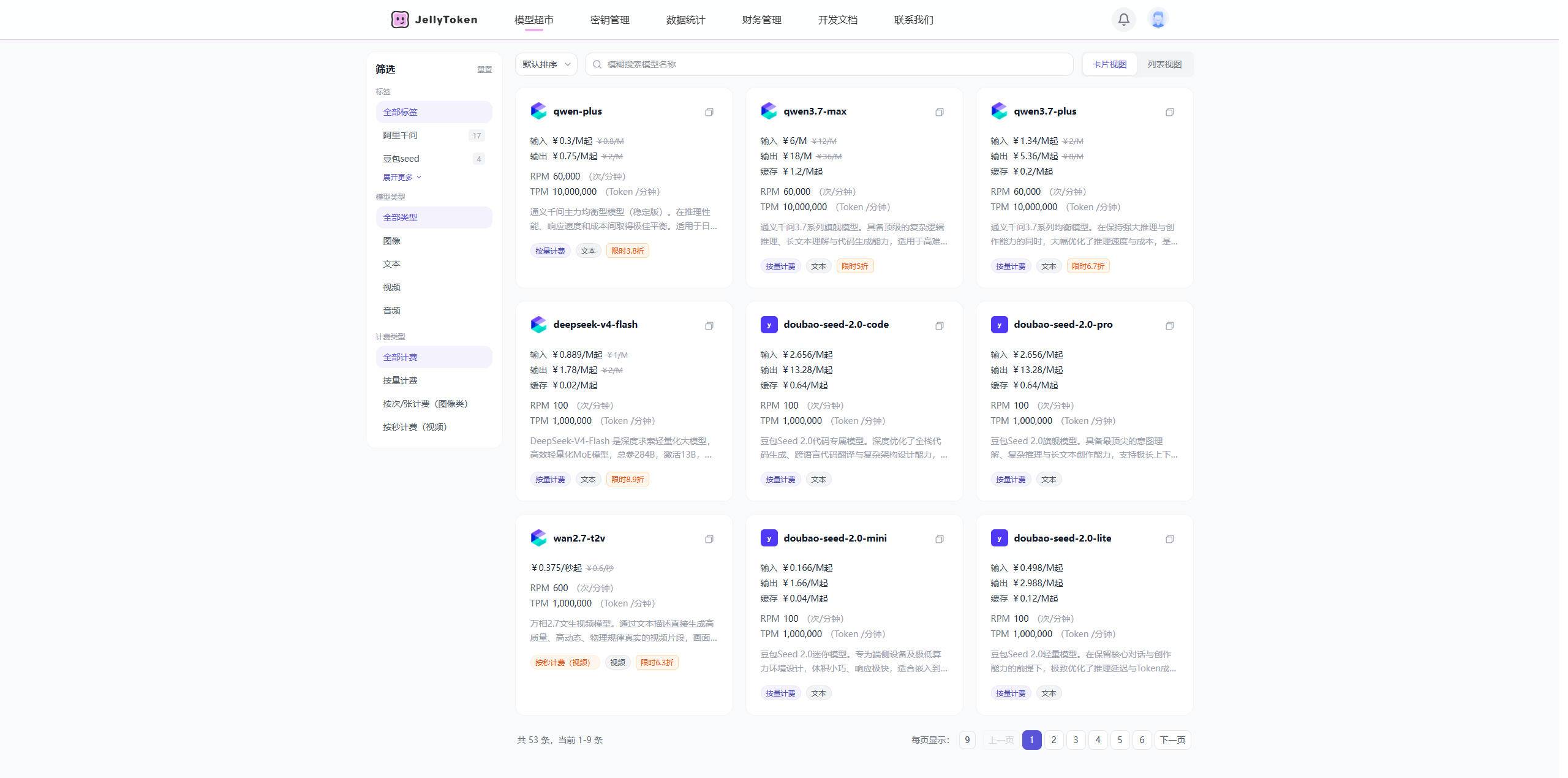This screenshot has width=1568, height=778.
Task: Open 财务管理
Action: pos(761,20)
